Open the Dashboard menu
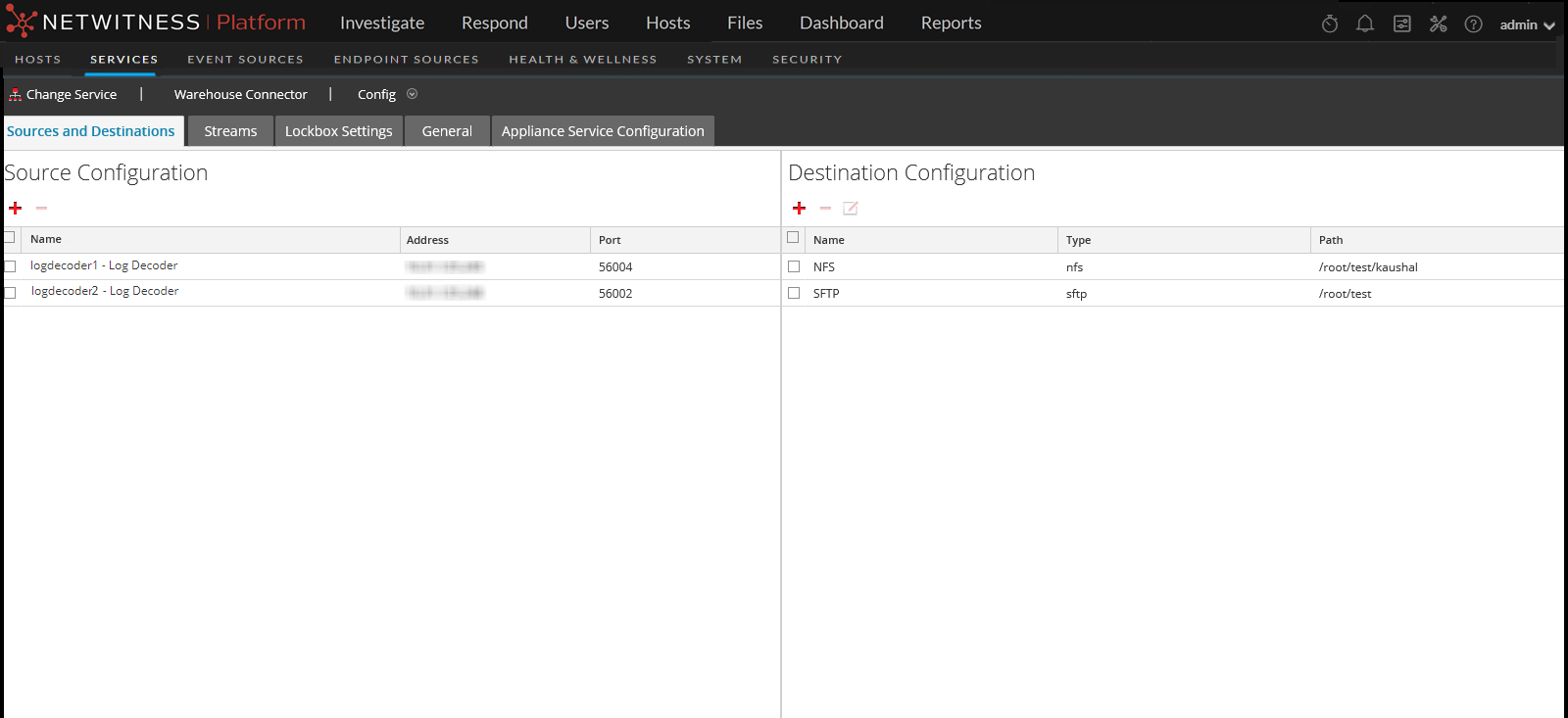The image size is (1568, 718). 842,23
